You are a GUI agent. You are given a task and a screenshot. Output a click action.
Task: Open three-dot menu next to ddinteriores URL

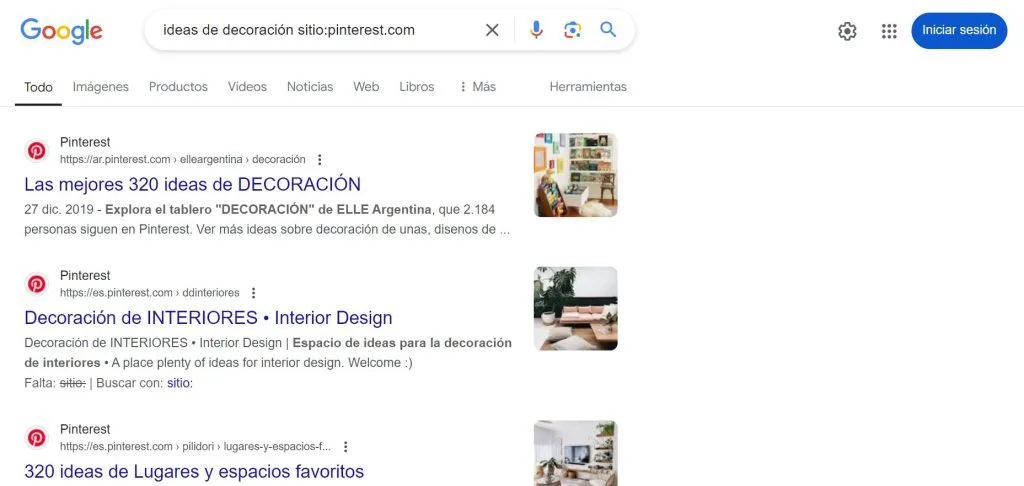[253, 293]
